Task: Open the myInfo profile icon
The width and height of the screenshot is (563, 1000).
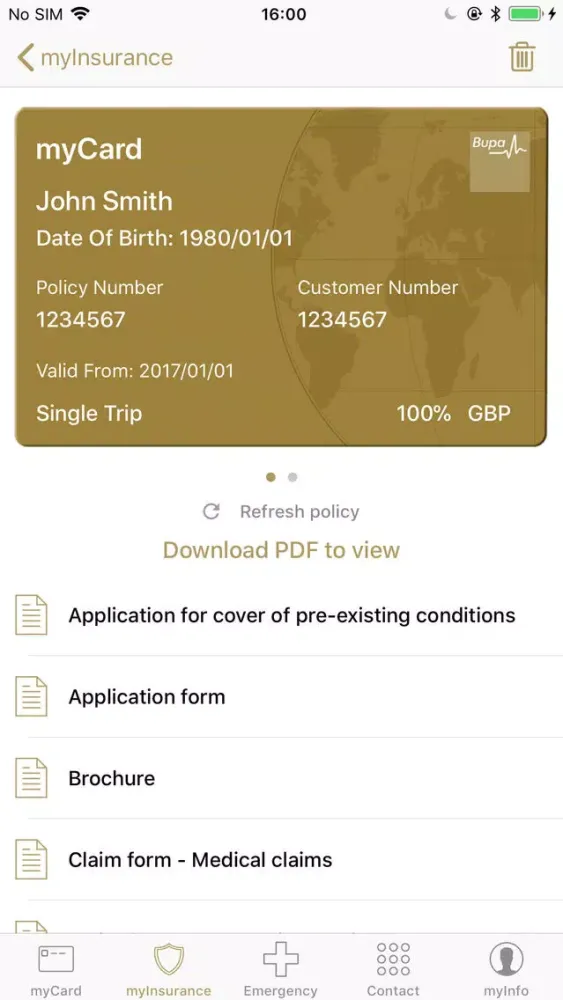Action: point(506,959)
